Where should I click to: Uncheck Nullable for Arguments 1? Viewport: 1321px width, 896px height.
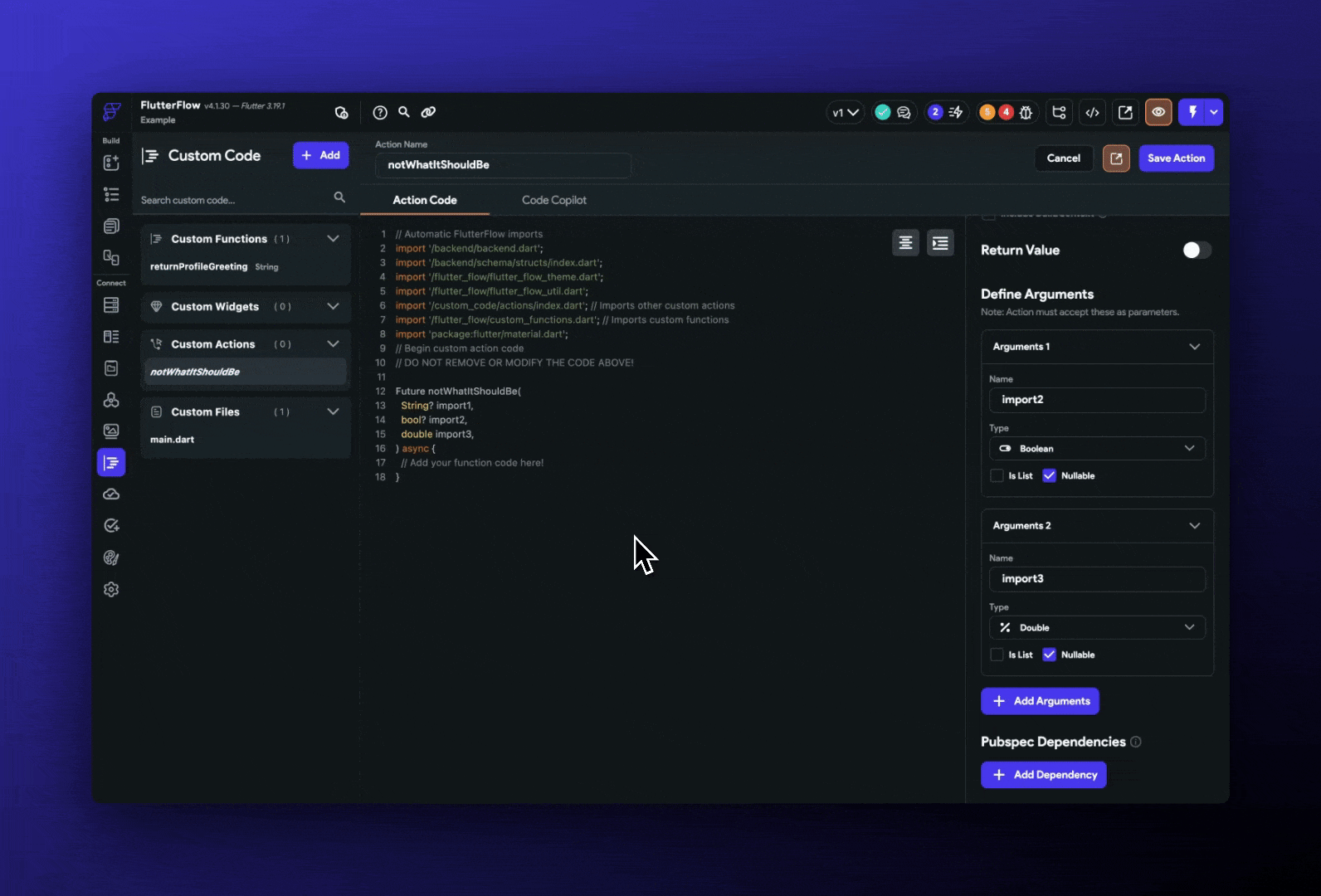point(1049,475)
